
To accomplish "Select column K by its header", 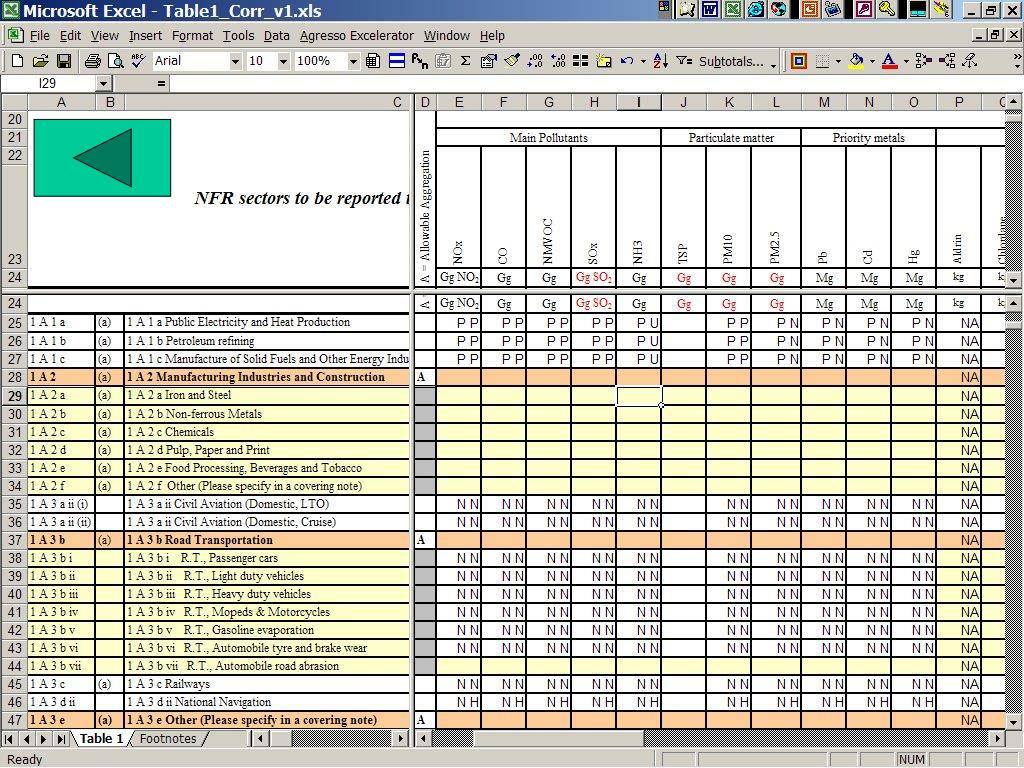I will [729, 102].
